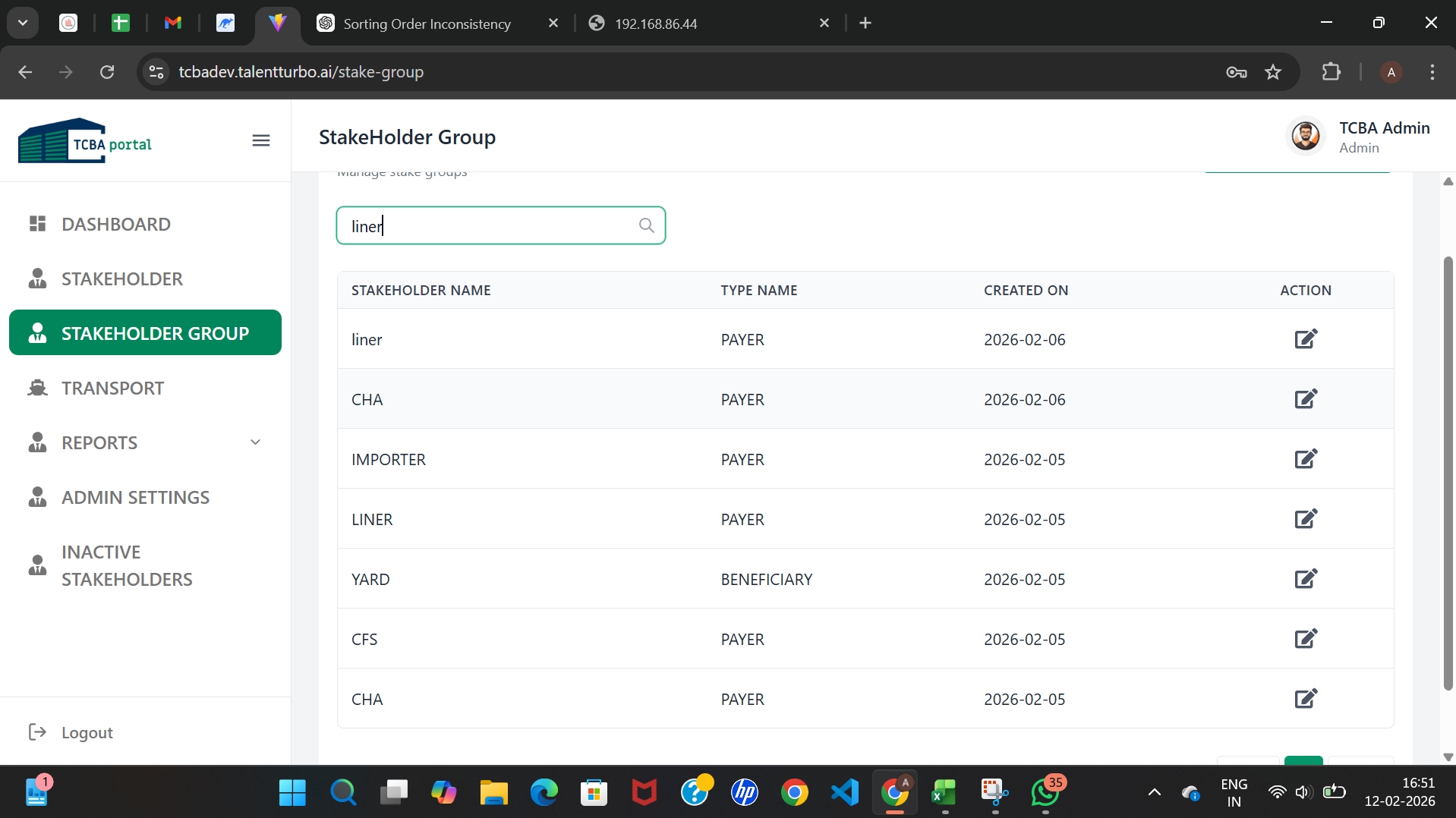Edit the uppercase LINER stakeholder group
This screenshot has height=818, width=1456.
coord(1306,519)
